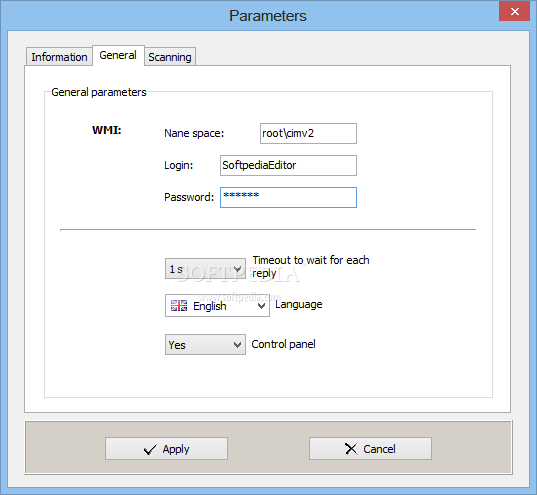Click the Cancel button
This screenshot has height=495, width=537.
pyautogui.click(x=370, y=449)
